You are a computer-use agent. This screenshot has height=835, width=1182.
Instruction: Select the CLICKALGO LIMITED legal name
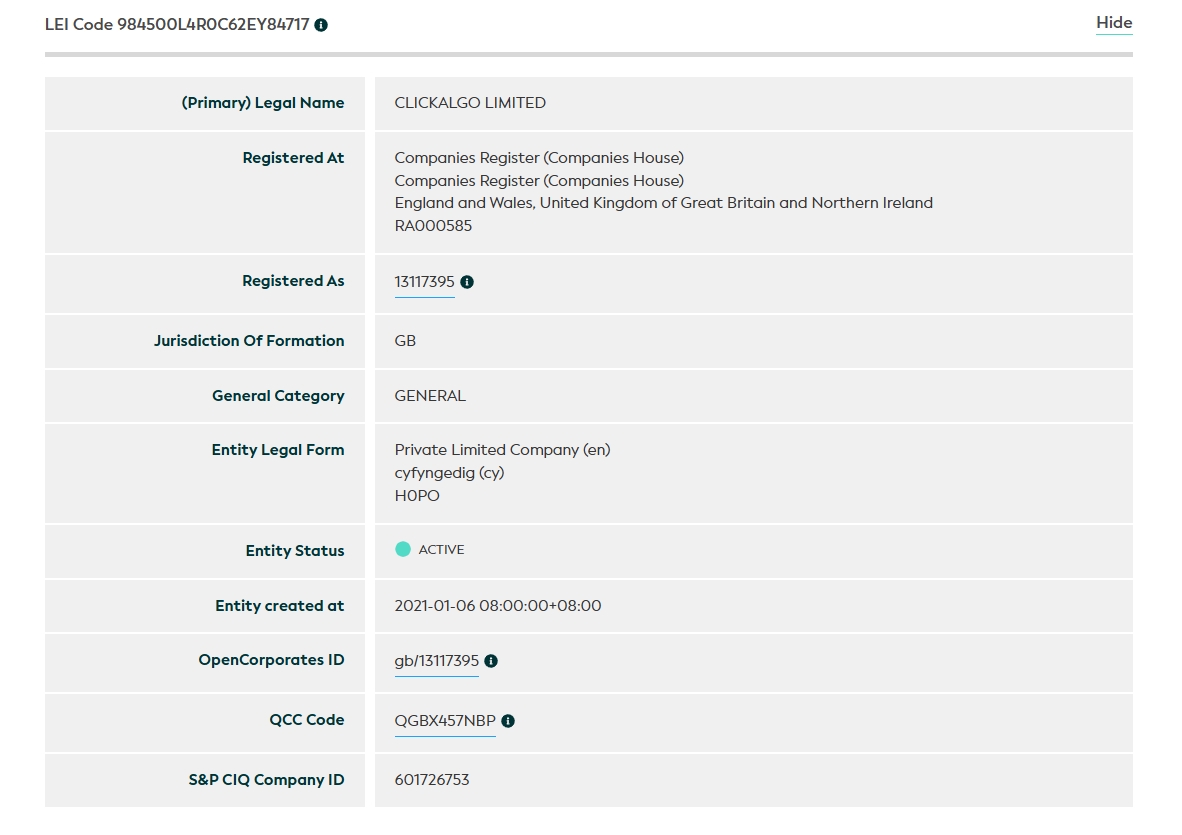point(470,103)
